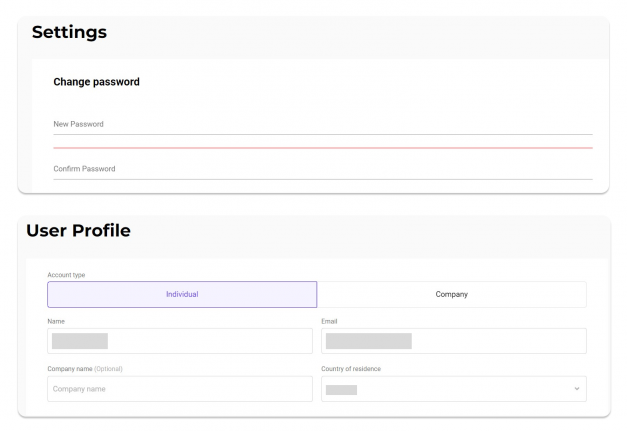Image resolution: width=627 pixels, height=431 pixels.
Task: Click the Country of residence label
Action: pos(351,369)
